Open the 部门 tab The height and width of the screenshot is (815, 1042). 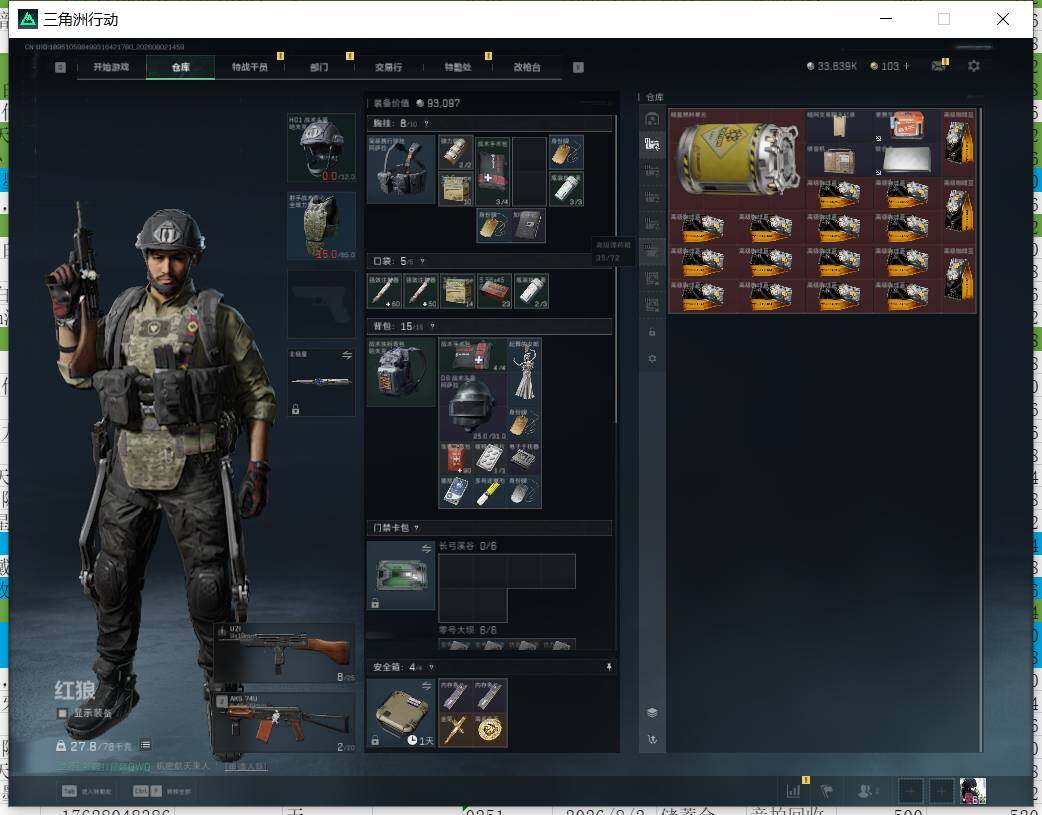click(x=319, y=67)
